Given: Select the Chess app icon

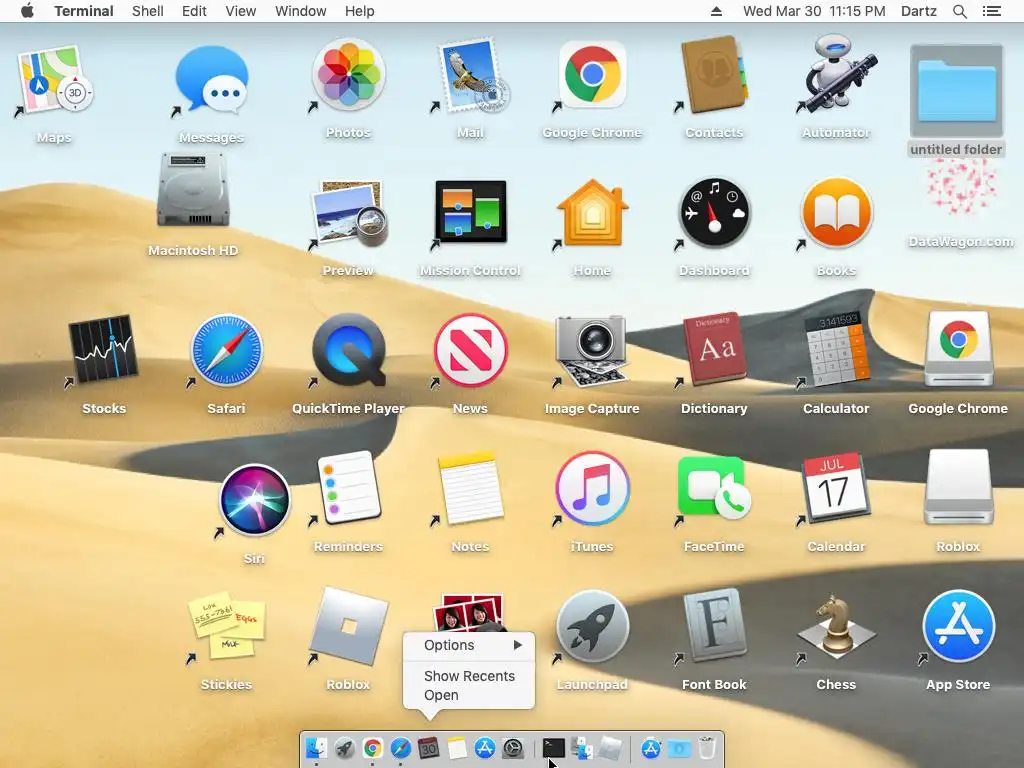Looking at the screenshot, I should 836,627.
